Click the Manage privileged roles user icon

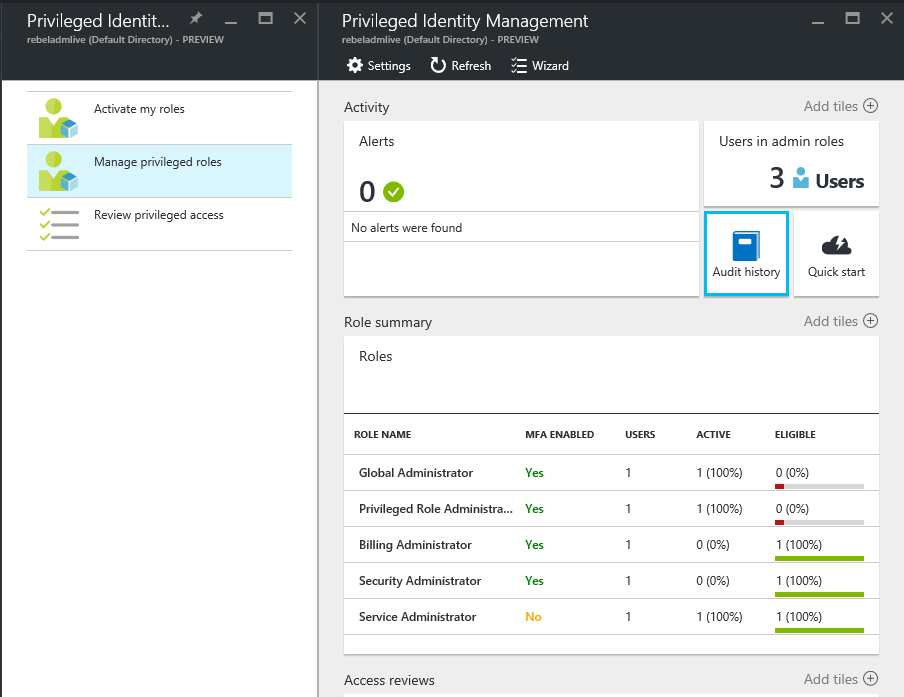[x=58, y=171]
